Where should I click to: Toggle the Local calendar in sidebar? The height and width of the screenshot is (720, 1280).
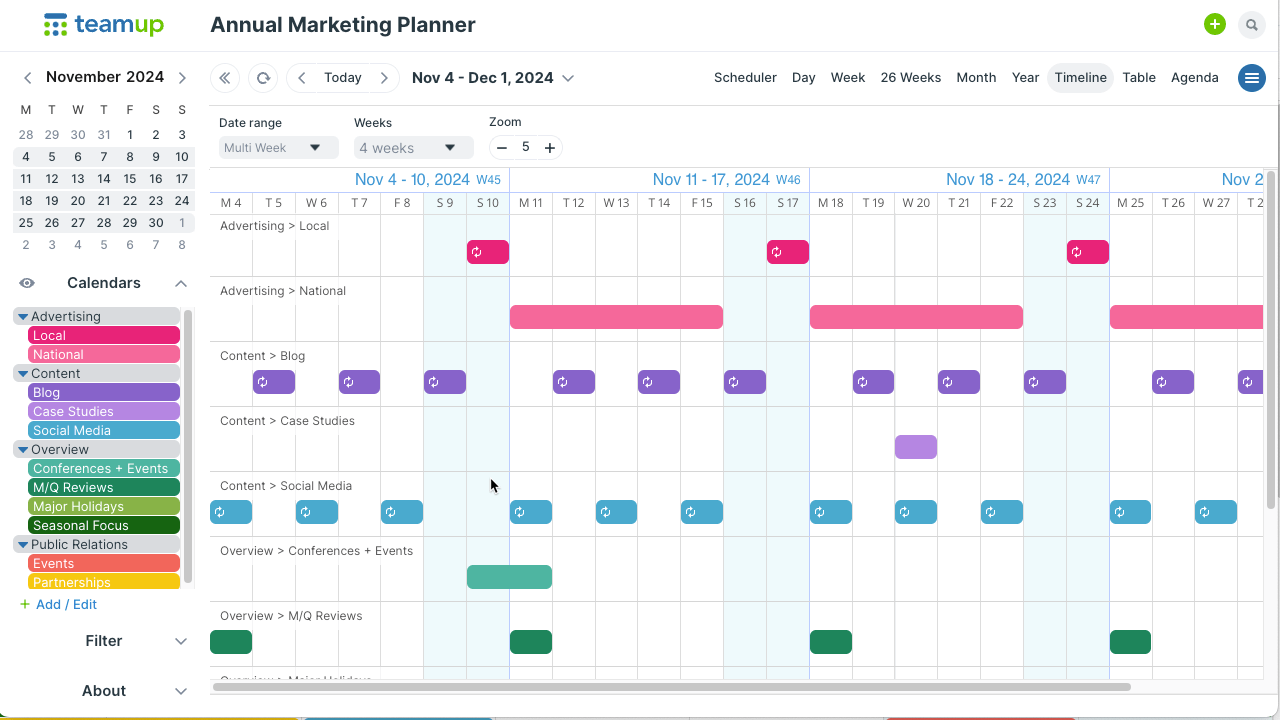coord(104,336)
